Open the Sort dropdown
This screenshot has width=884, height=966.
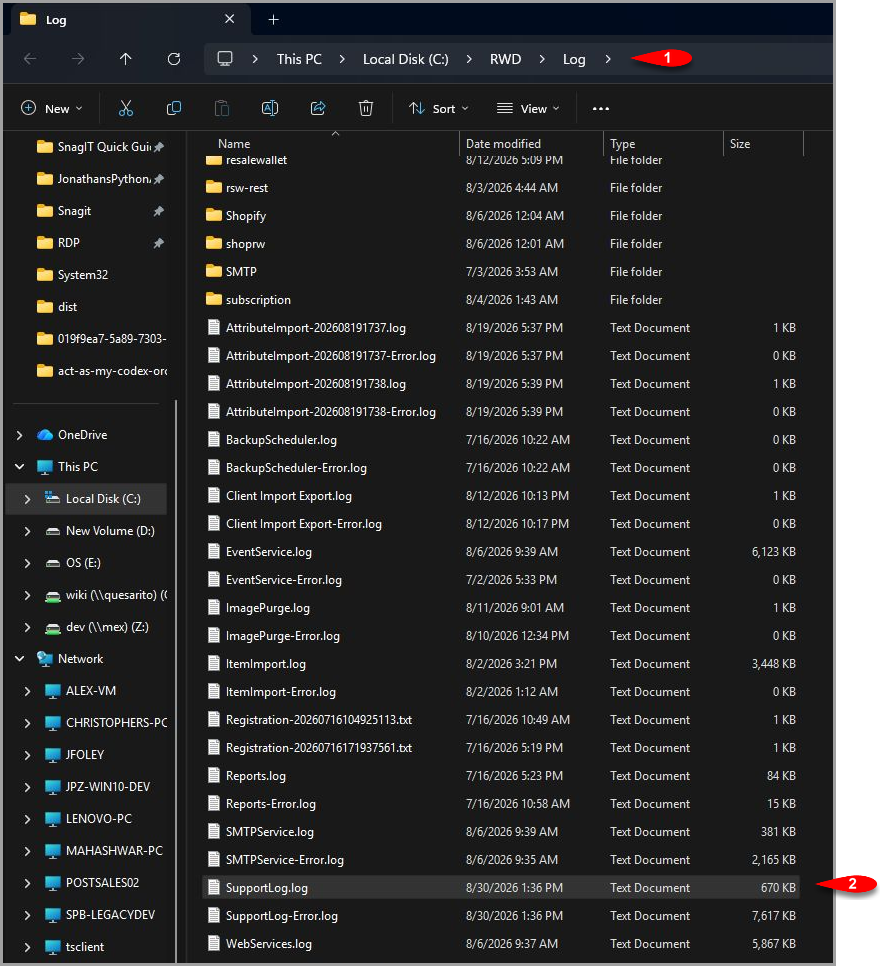[x=439, y=108]
